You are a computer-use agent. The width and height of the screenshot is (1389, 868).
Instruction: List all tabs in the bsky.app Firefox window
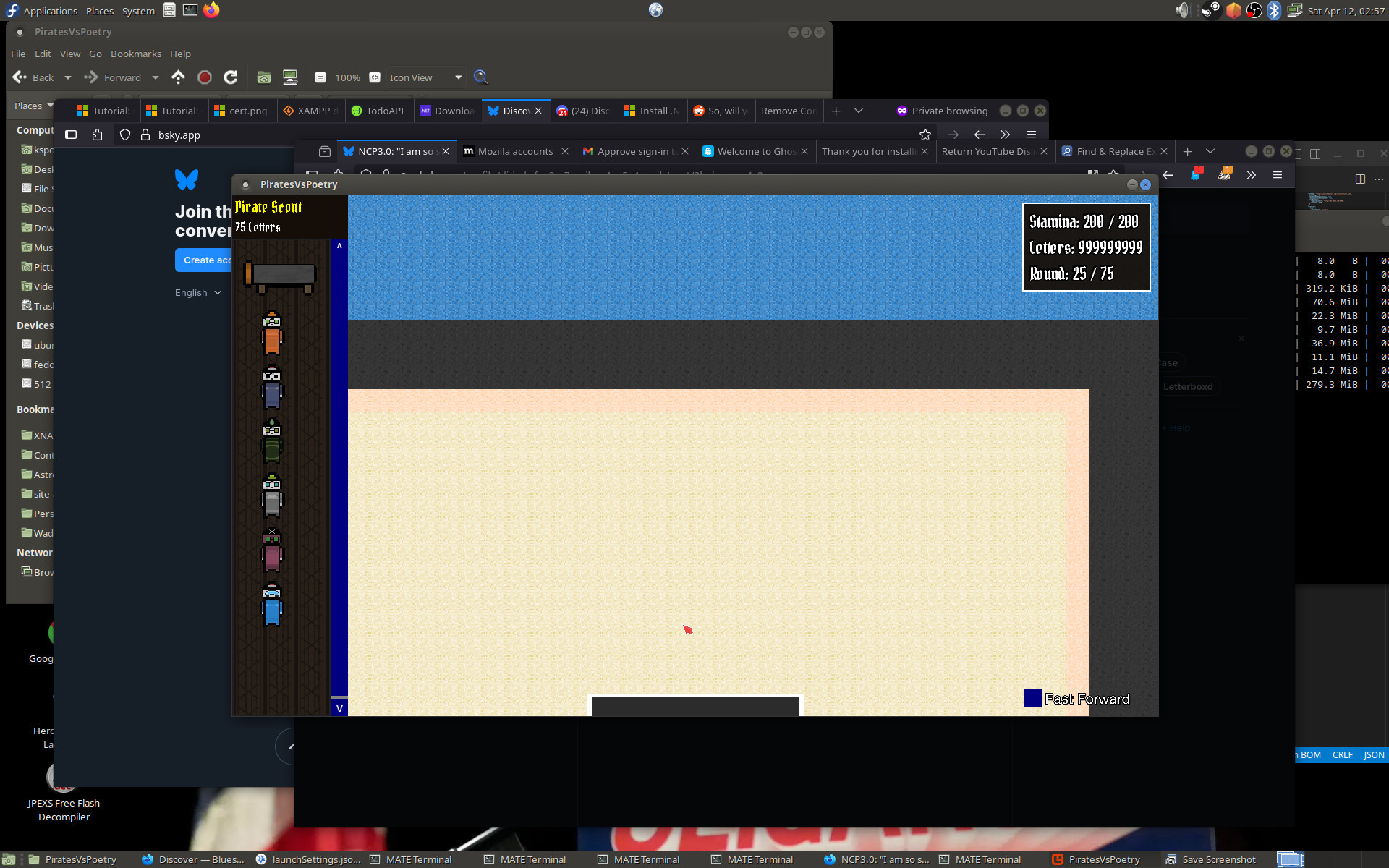(x=859, y=111)
